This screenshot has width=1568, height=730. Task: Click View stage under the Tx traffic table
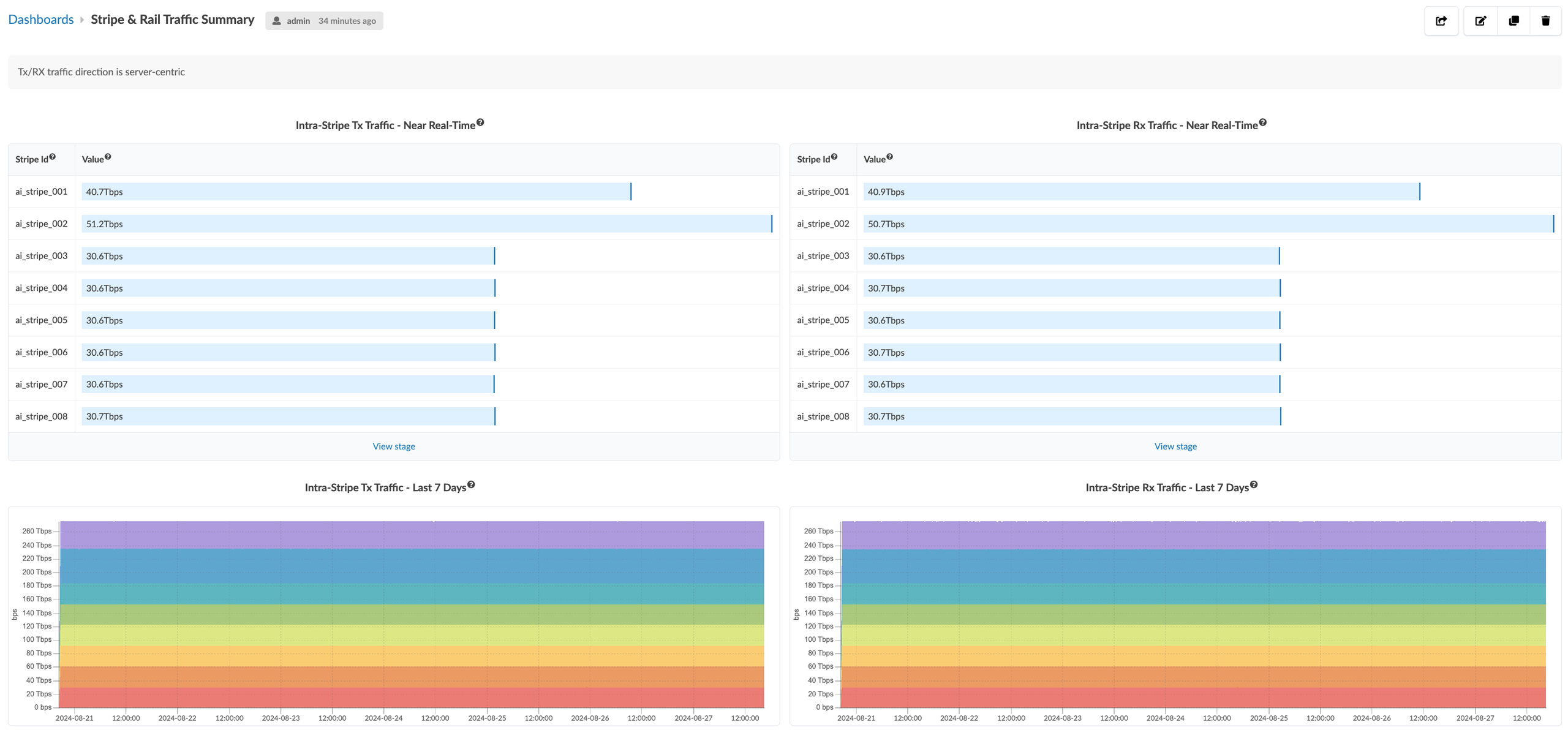[394, 446]
